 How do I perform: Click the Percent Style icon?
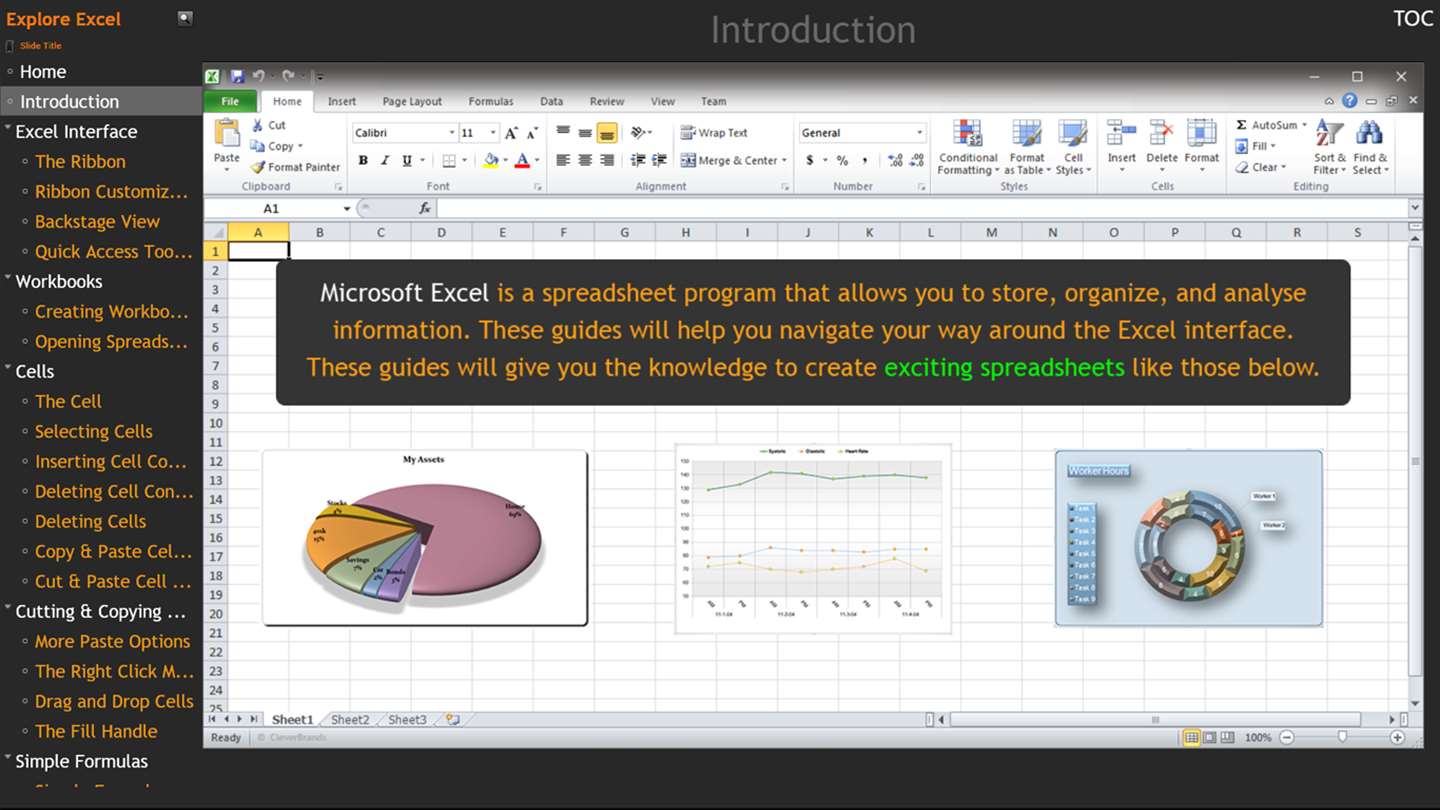(842, 160)
